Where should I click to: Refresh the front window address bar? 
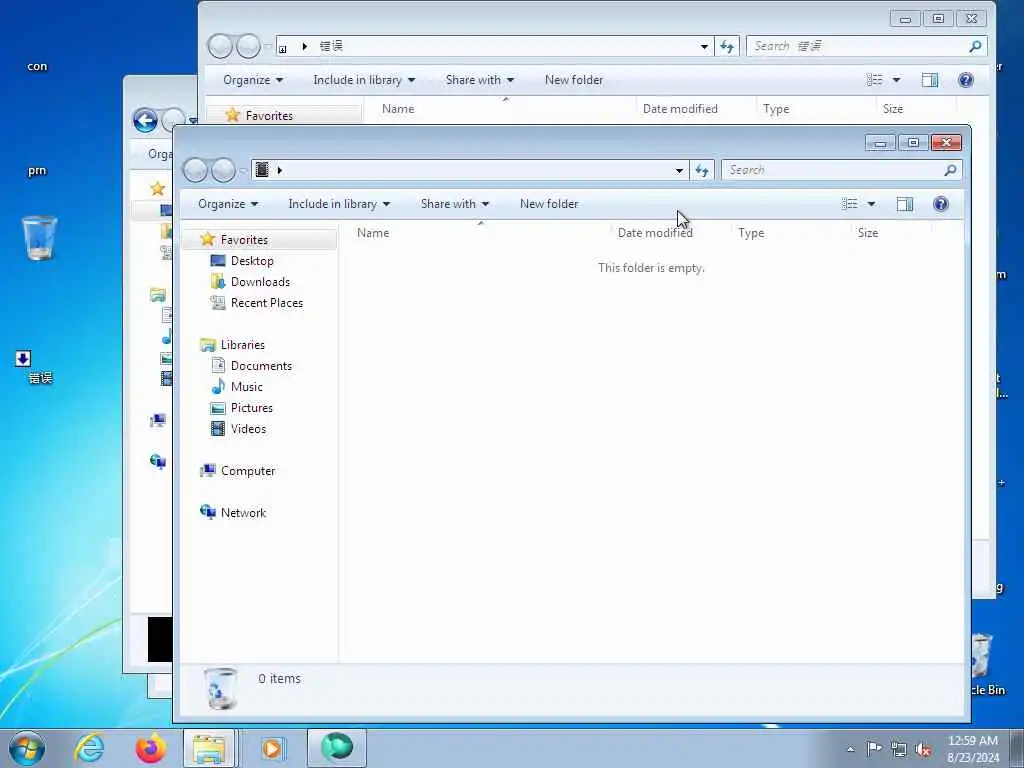pos(702,170)
